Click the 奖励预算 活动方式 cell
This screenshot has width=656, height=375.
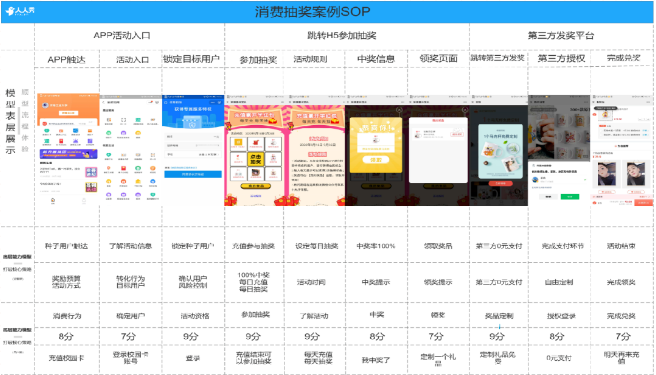click(x=66, y=282)
